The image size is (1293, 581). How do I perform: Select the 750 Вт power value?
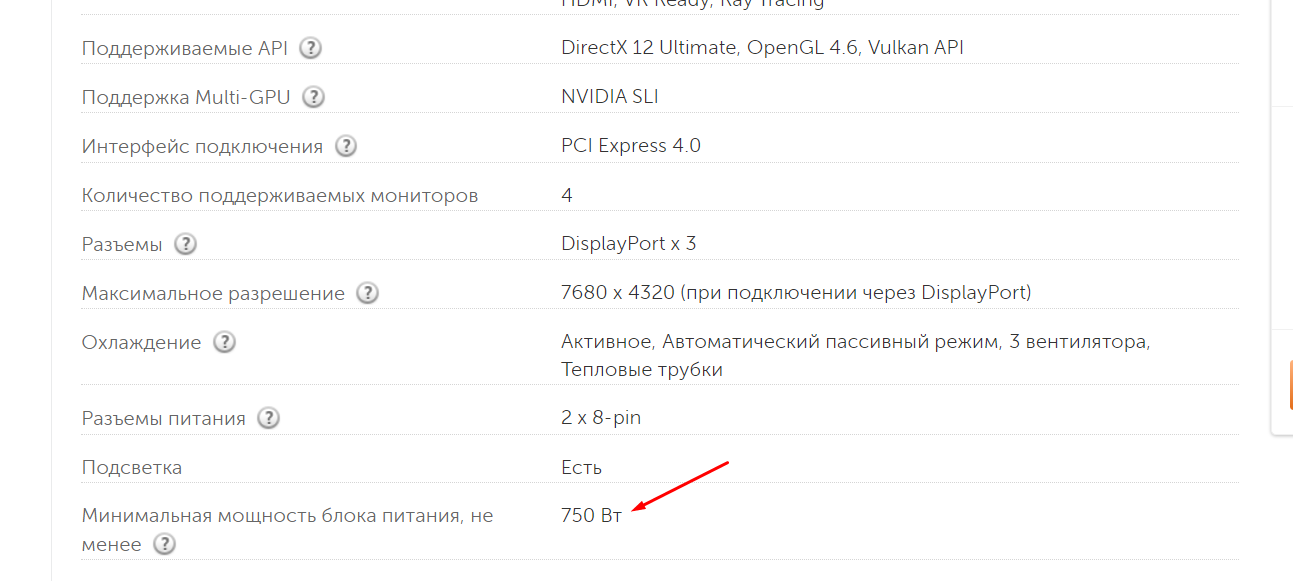592,516
